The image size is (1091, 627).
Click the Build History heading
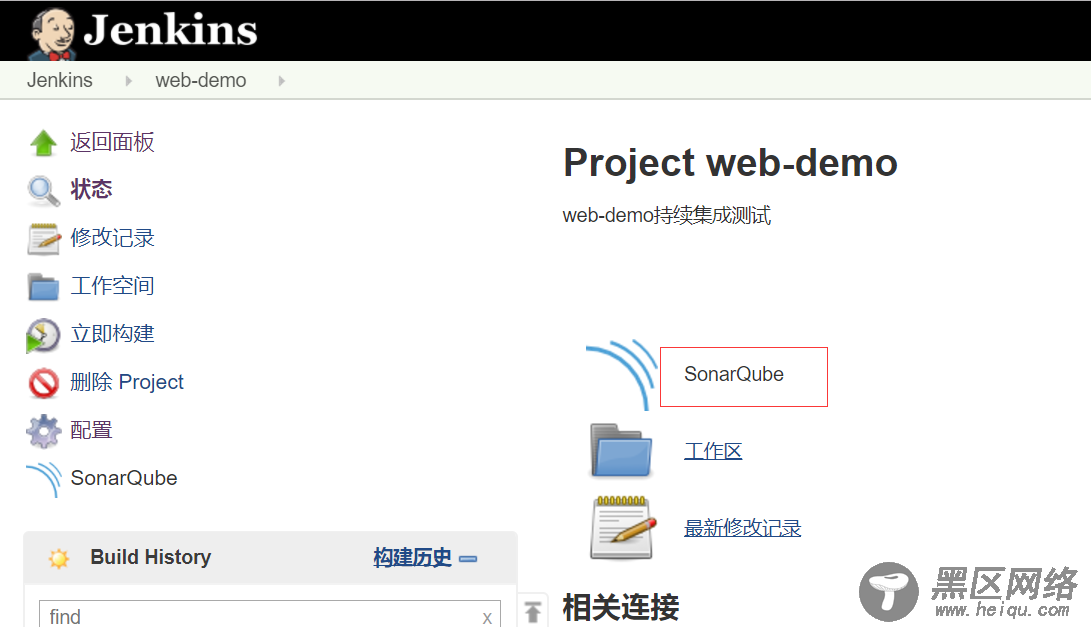tap(150, 557)
